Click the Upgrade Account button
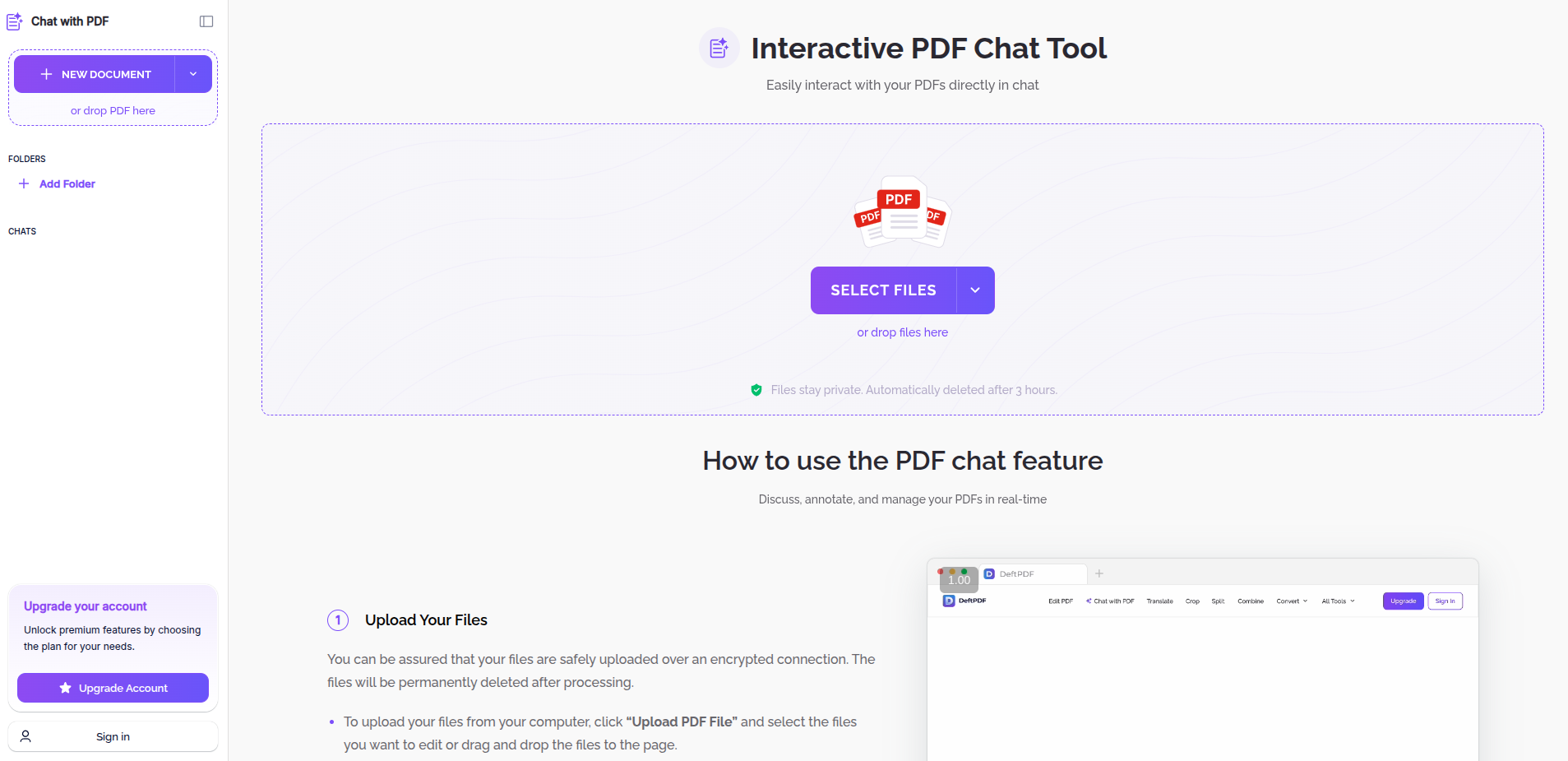This screenshot has width=1568, height=761. 113,688
